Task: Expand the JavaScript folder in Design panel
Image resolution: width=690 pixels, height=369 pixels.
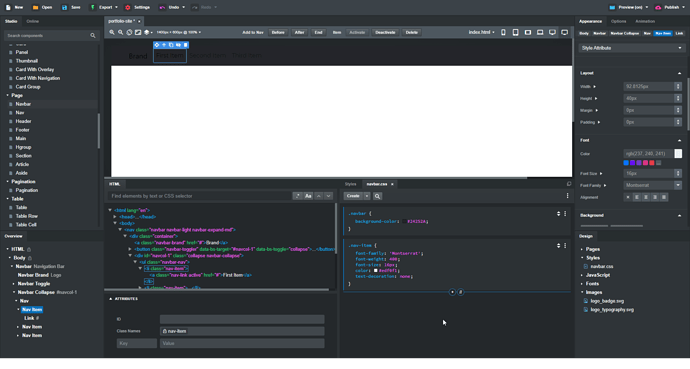Action: click(x=582, y=275)
